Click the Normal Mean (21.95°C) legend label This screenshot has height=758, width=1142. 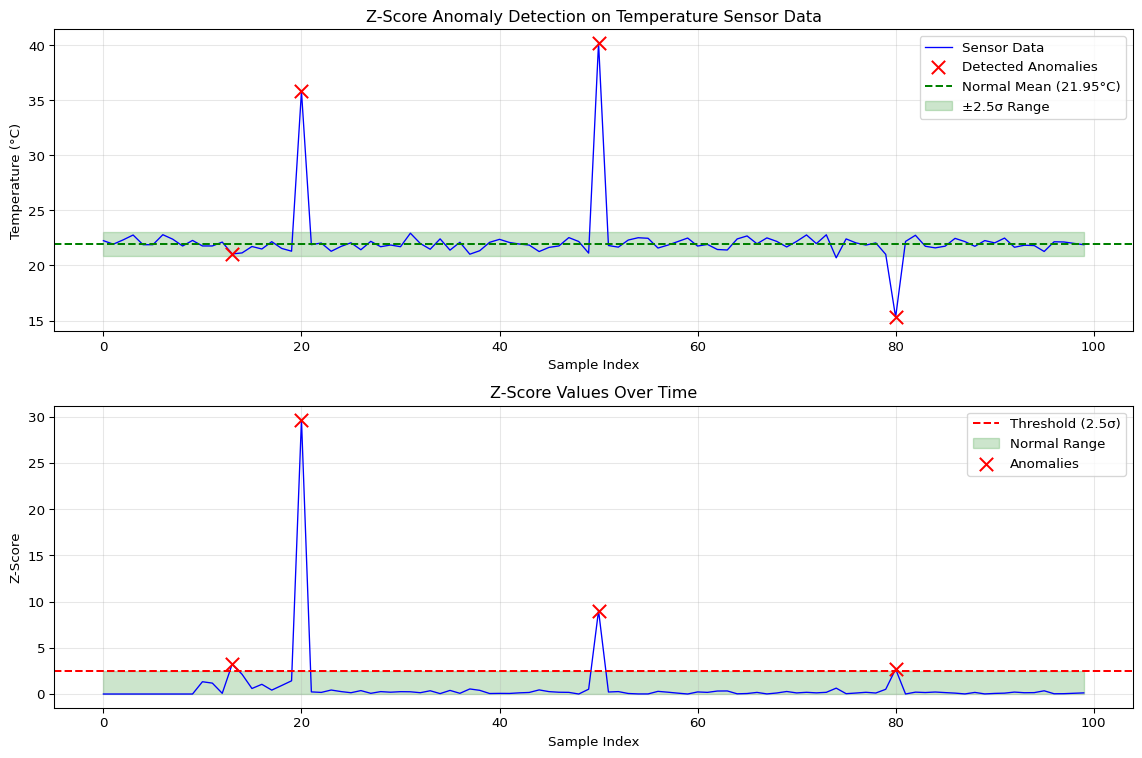[1041, 87]
